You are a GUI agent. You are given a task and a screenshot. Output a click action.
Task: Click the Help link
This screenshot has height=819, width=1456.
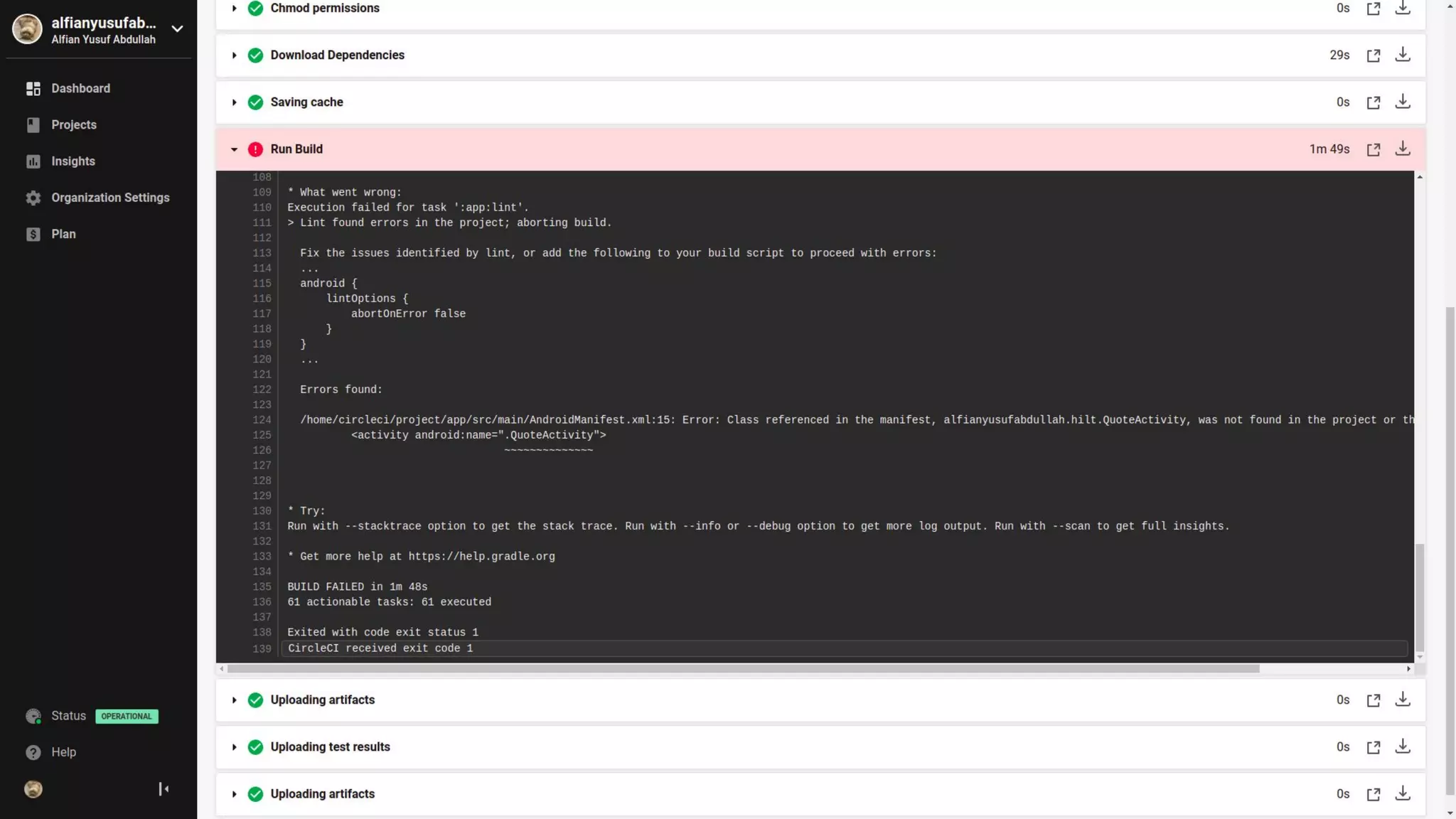pyautogui.click(x=63, y=752)
